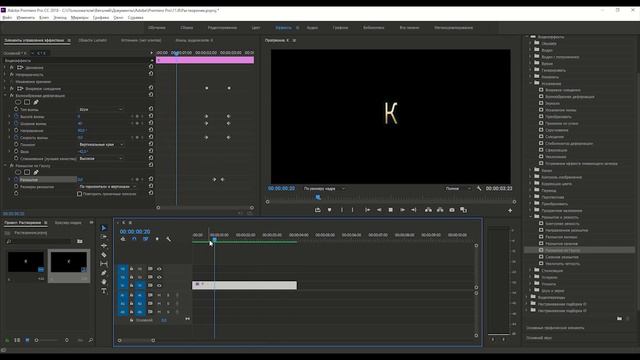Click Extract button in Program monitor

(x=440, y=210)
